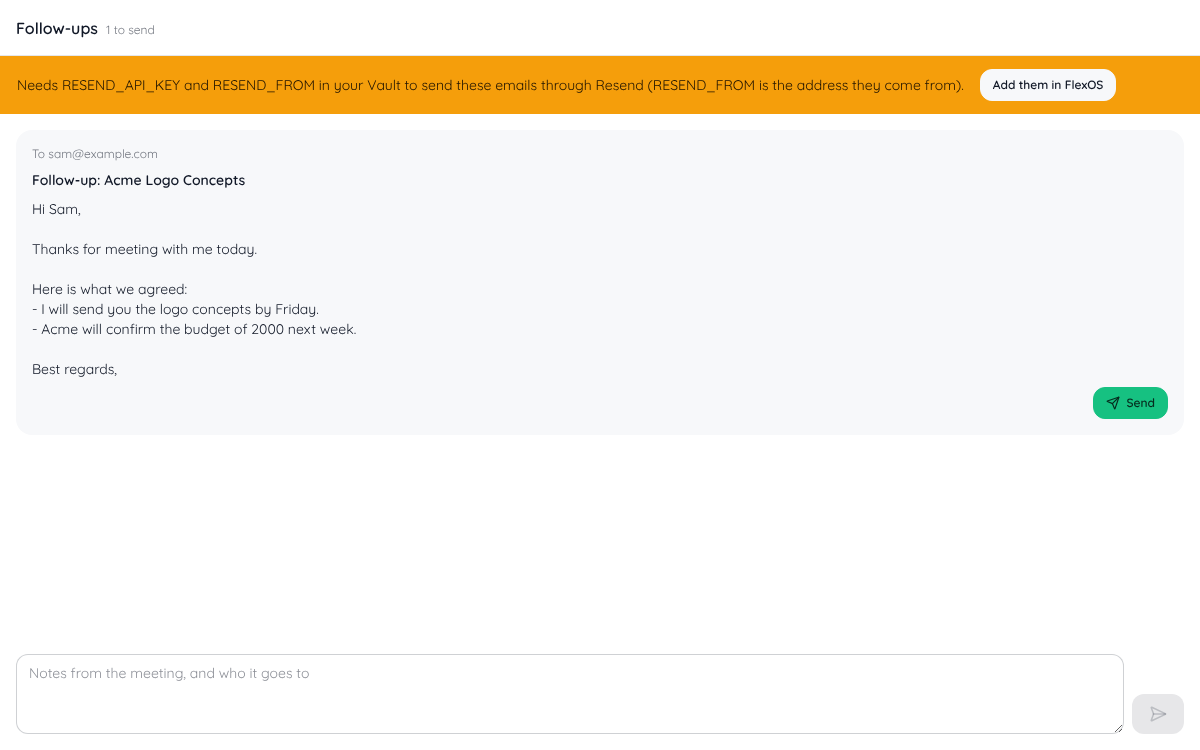The width and height of the screenshot is (1200, 750).
Task: Click the notes text area resize grip
Action: 1117,727
